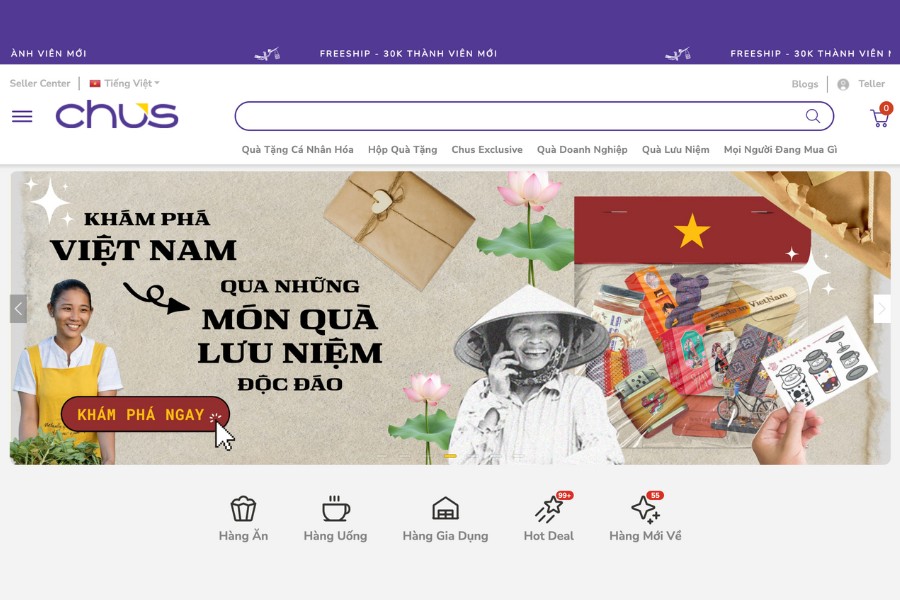Open Hộp Quà Tặng menu item
Viewport: 900px width, 600px height.
pos(402,149)
